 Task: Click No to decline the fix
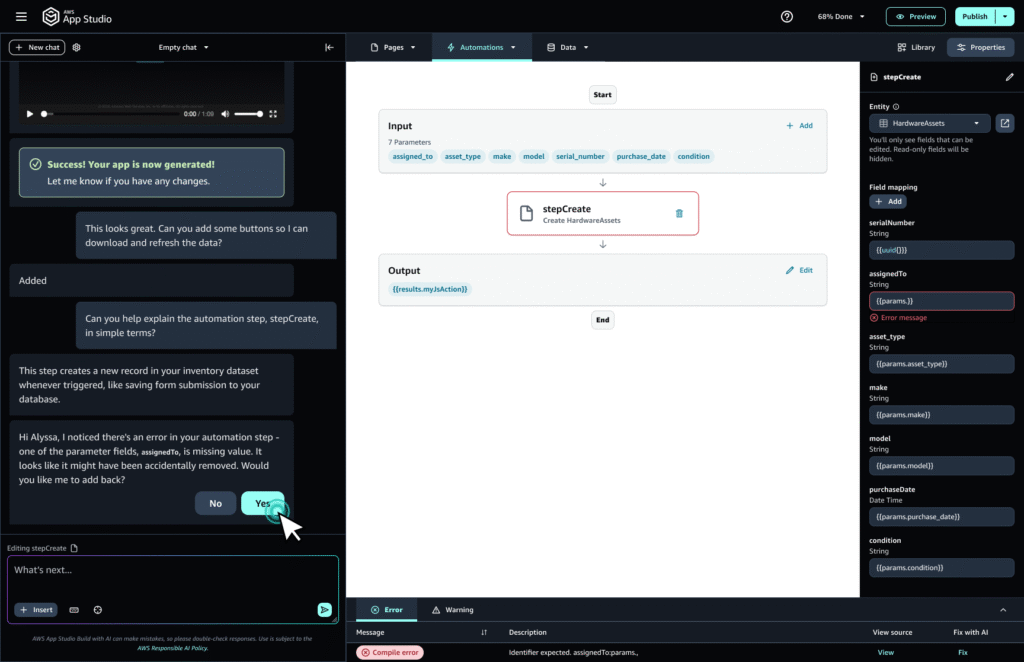click(x=216, y=503)
